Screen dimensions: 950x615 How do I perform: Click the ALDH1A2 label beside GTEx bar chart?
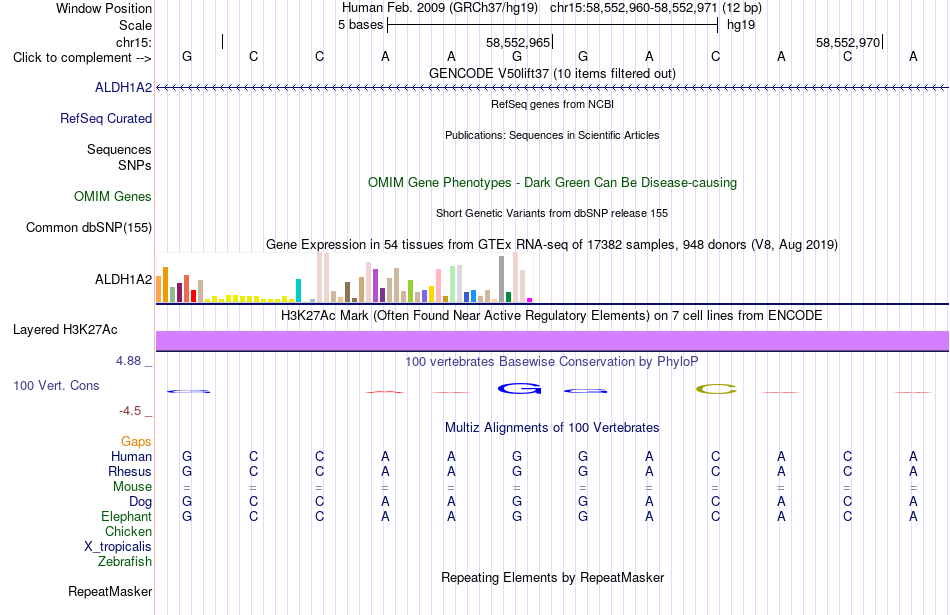[123, 279]
